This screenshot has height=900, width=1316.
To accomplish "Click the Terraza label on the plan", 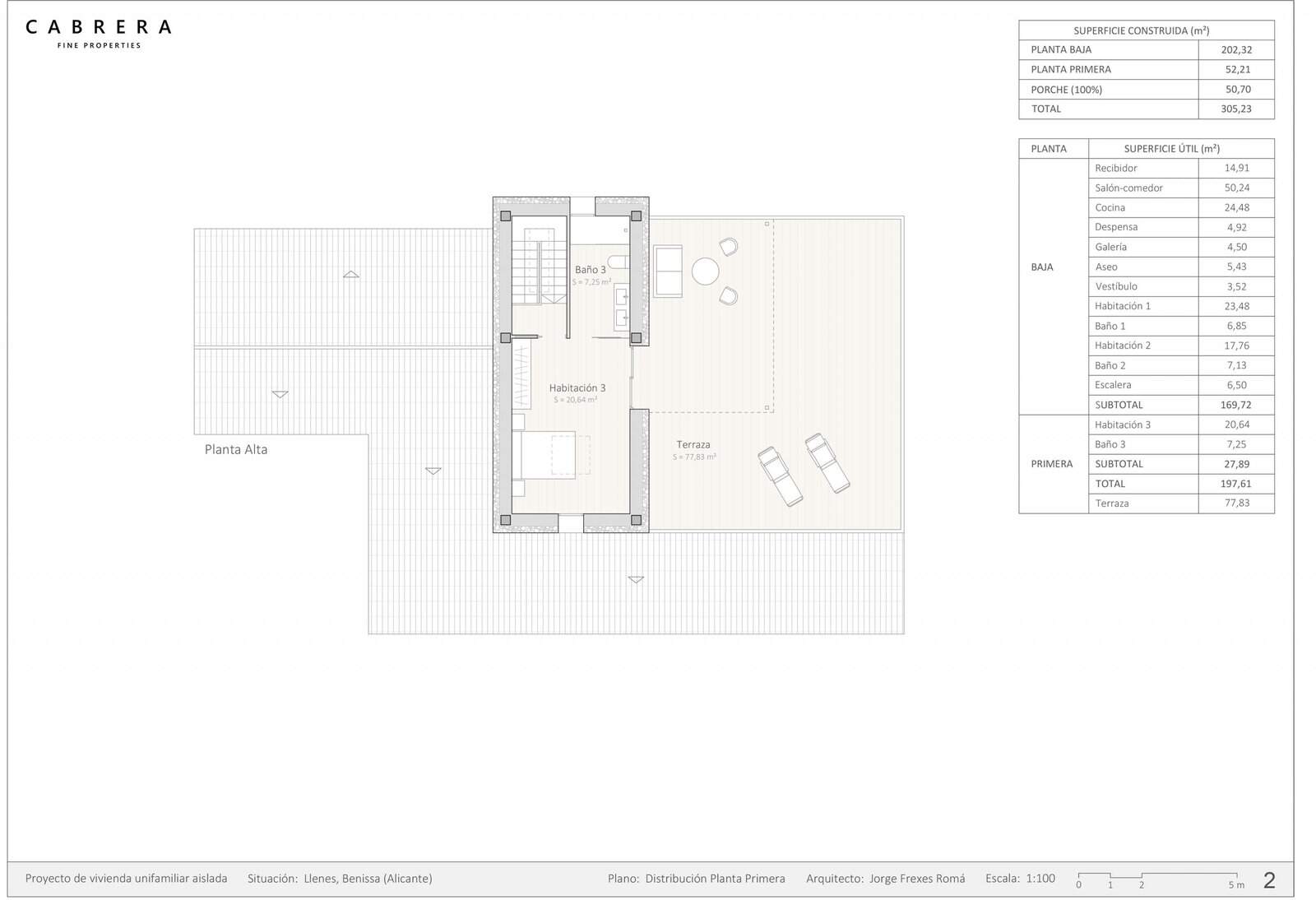I will pos(693,444).
